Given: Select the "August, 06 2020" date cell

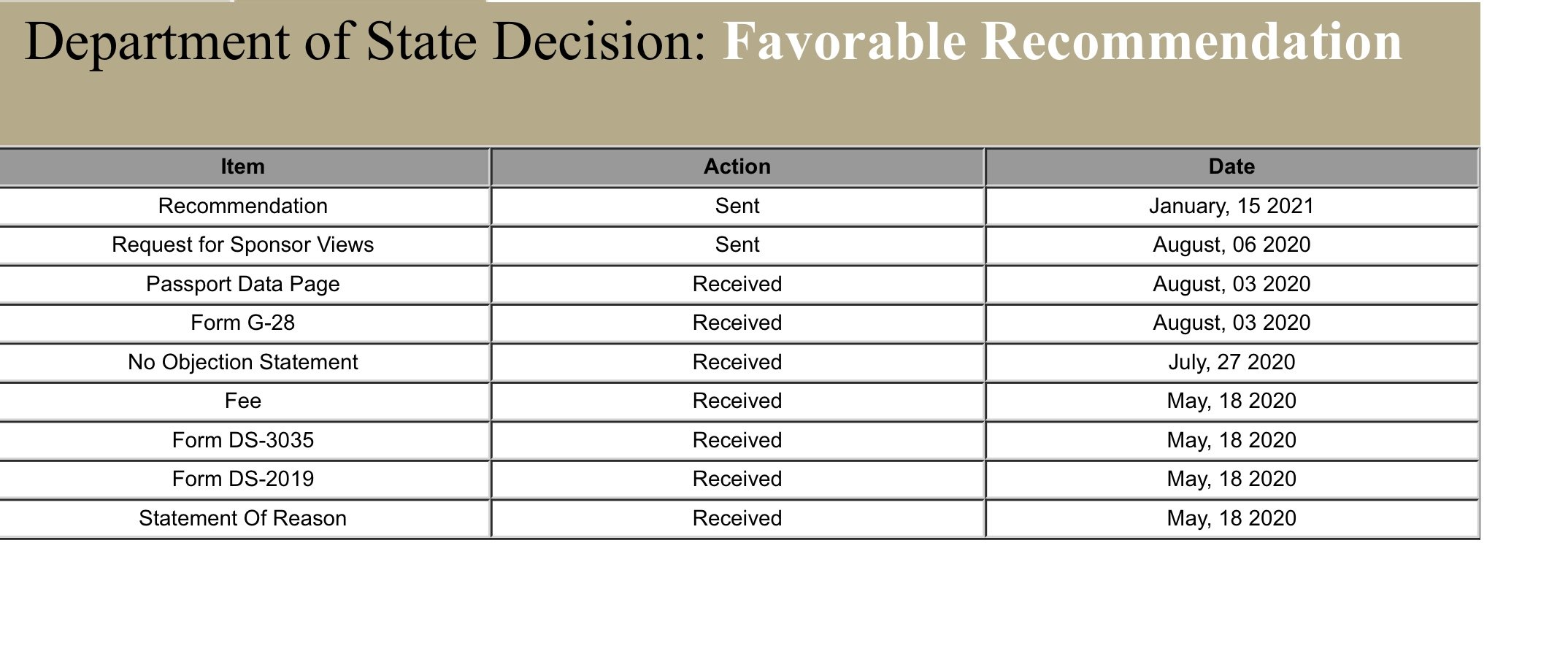Looking at the screenshot, I should (1231, 245).
